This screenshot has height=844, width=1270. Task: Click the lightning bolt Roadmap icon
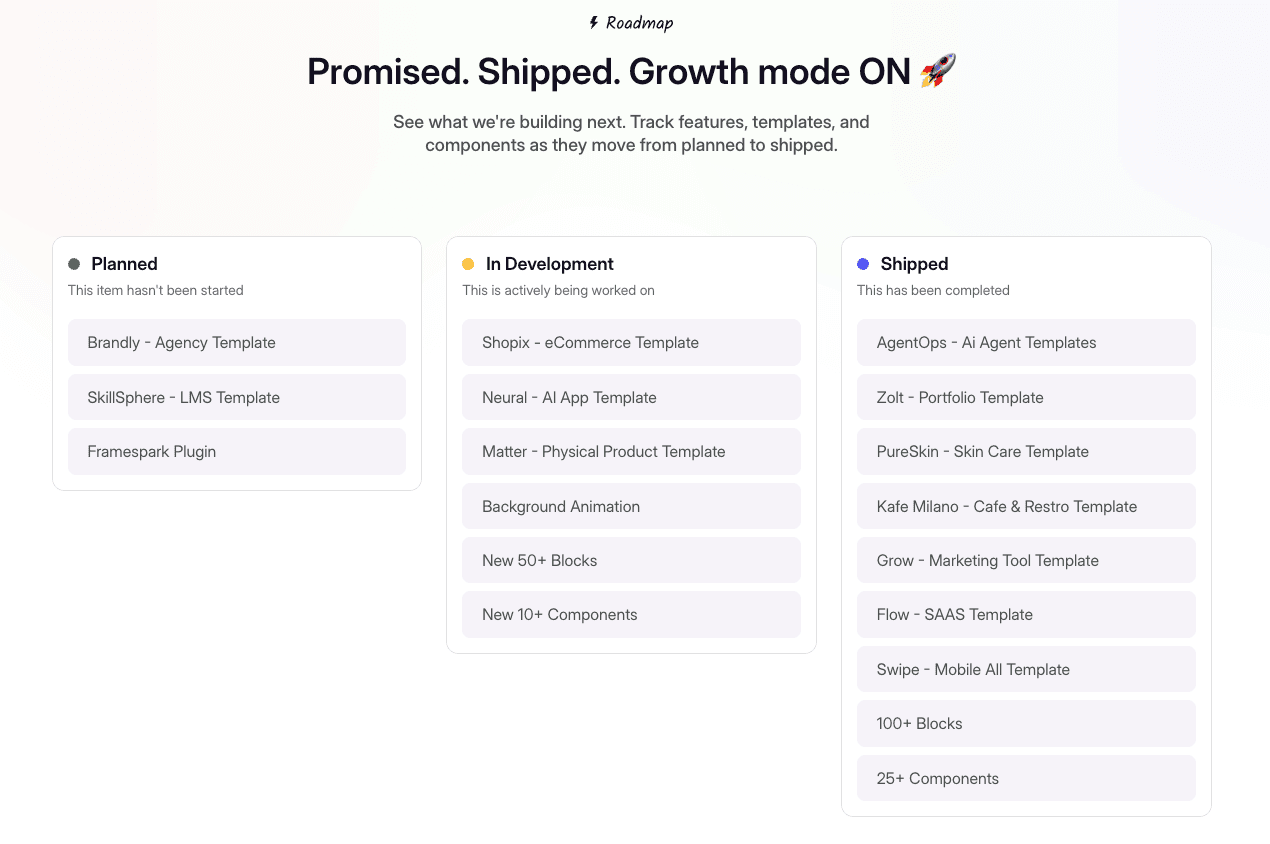click(x=594, y=22)
